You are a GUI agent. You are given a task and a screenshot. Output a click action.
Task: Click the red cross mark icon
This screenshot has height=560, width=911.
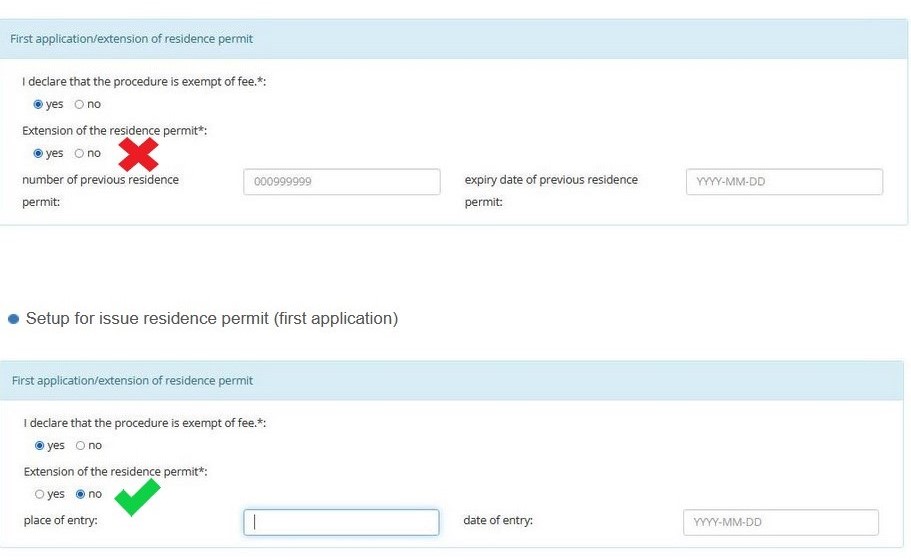(138, 155)
